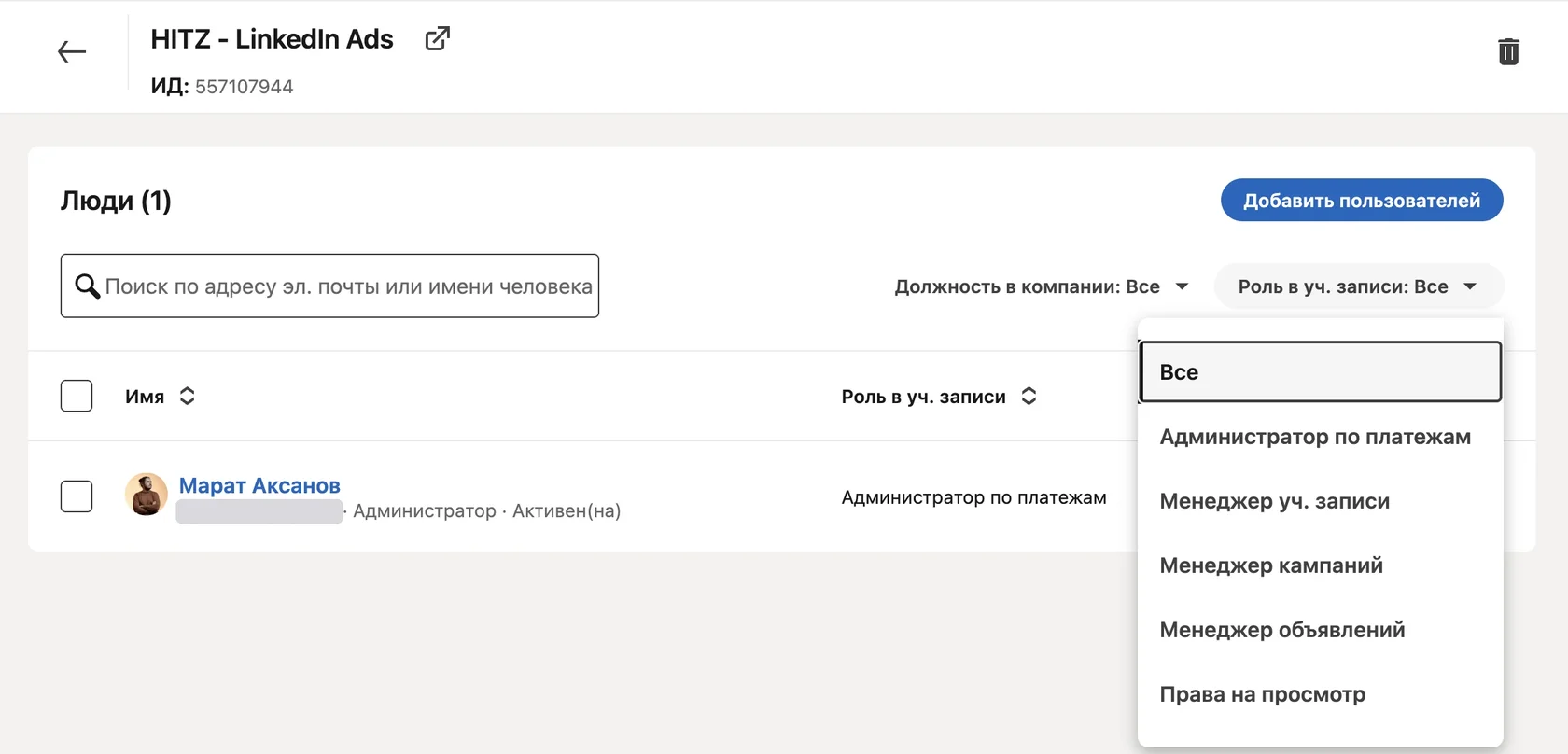The width and height of the screenshot is (1568, 754).
Task: Open HITZ - LinkedIn Ads external link icon
Action: click(437, 38)
